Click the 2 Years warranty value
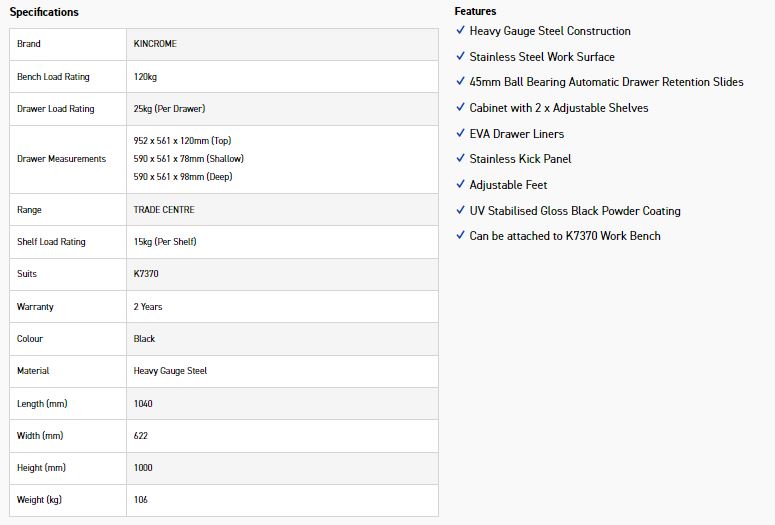775x525 pixels. pos(148,306)
